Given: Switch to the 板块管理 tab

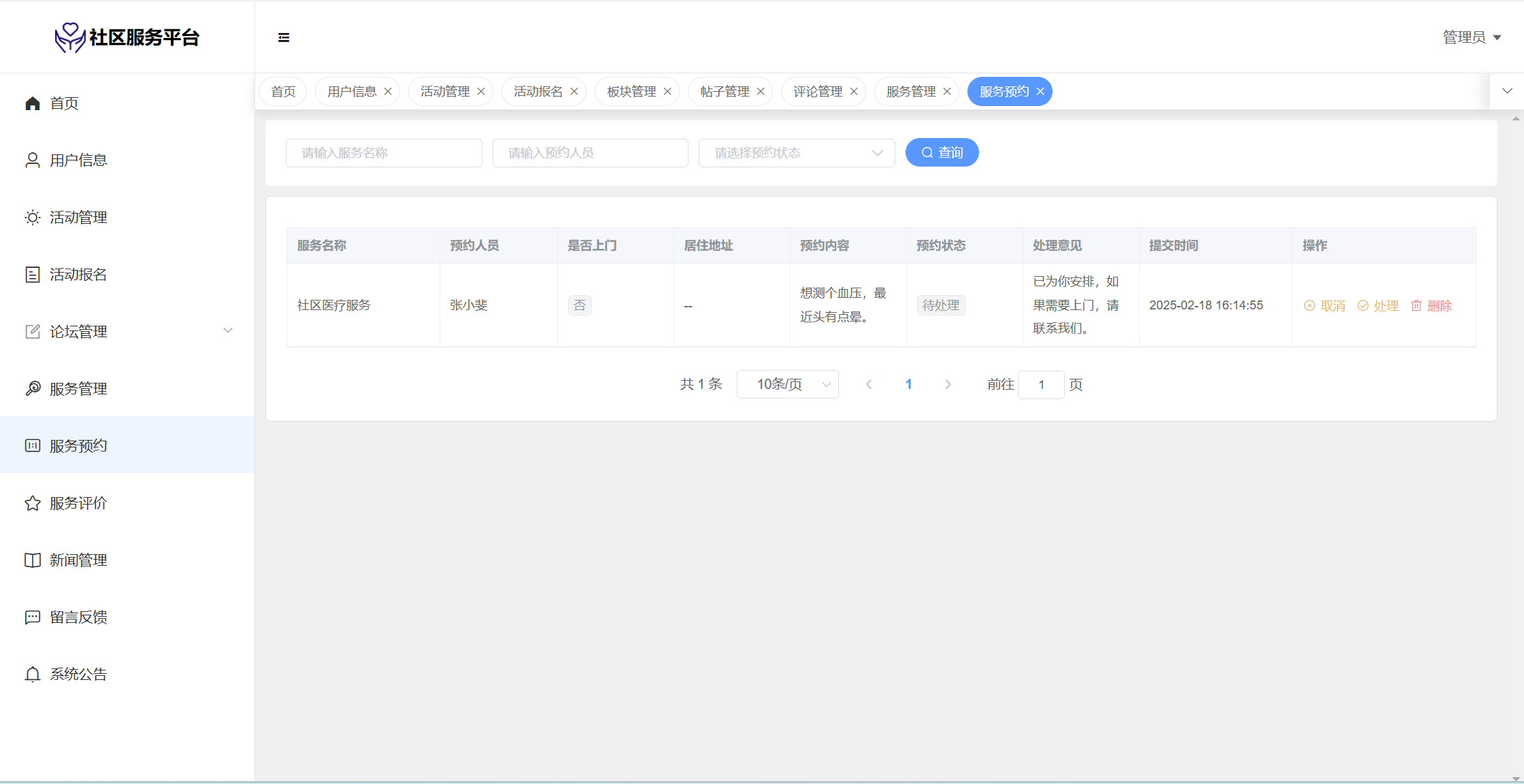Looking at the screenshot, I should coord(631,92).
